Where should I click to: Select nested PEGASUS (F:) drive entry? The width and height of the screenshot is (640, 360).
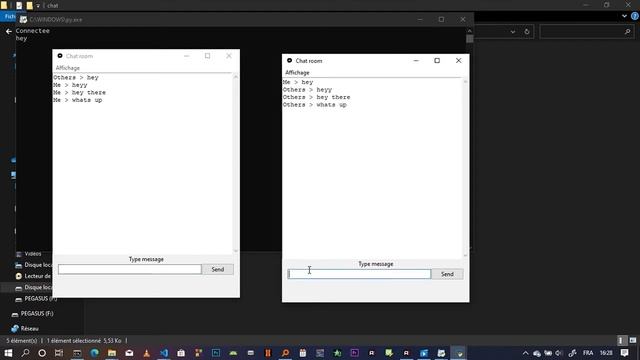(40, 299)
